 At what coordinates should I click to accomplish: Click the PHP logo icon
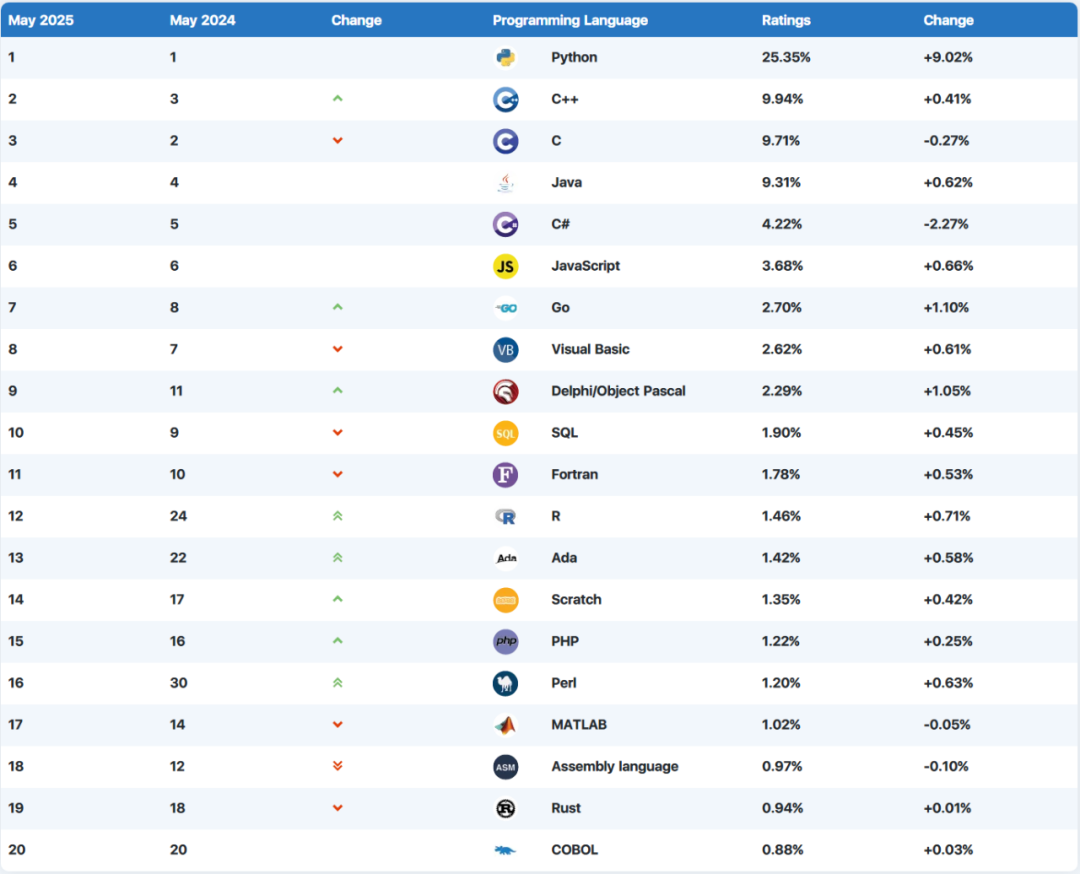click(505, 641)
